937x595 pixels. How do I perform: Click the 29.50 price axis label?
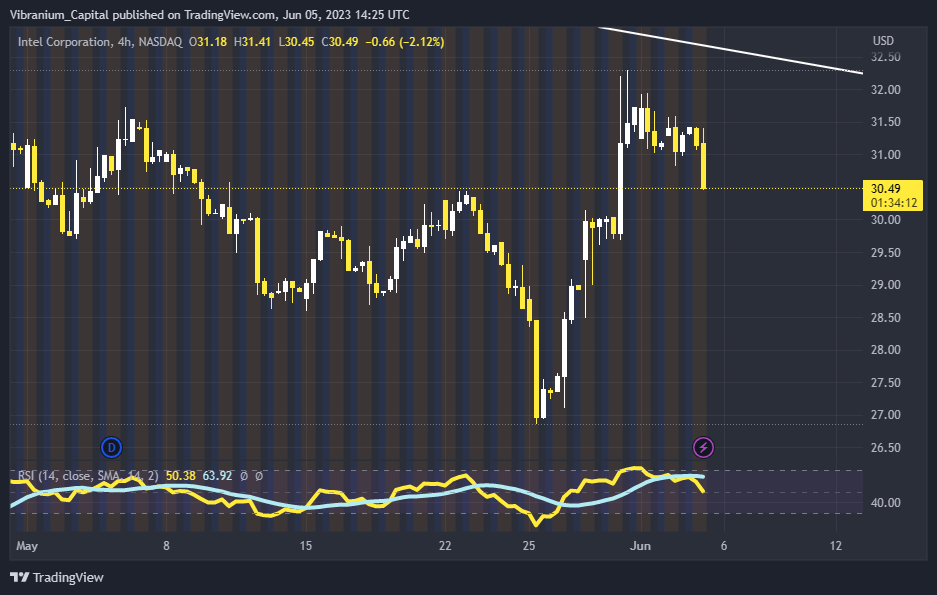point(886,253)
